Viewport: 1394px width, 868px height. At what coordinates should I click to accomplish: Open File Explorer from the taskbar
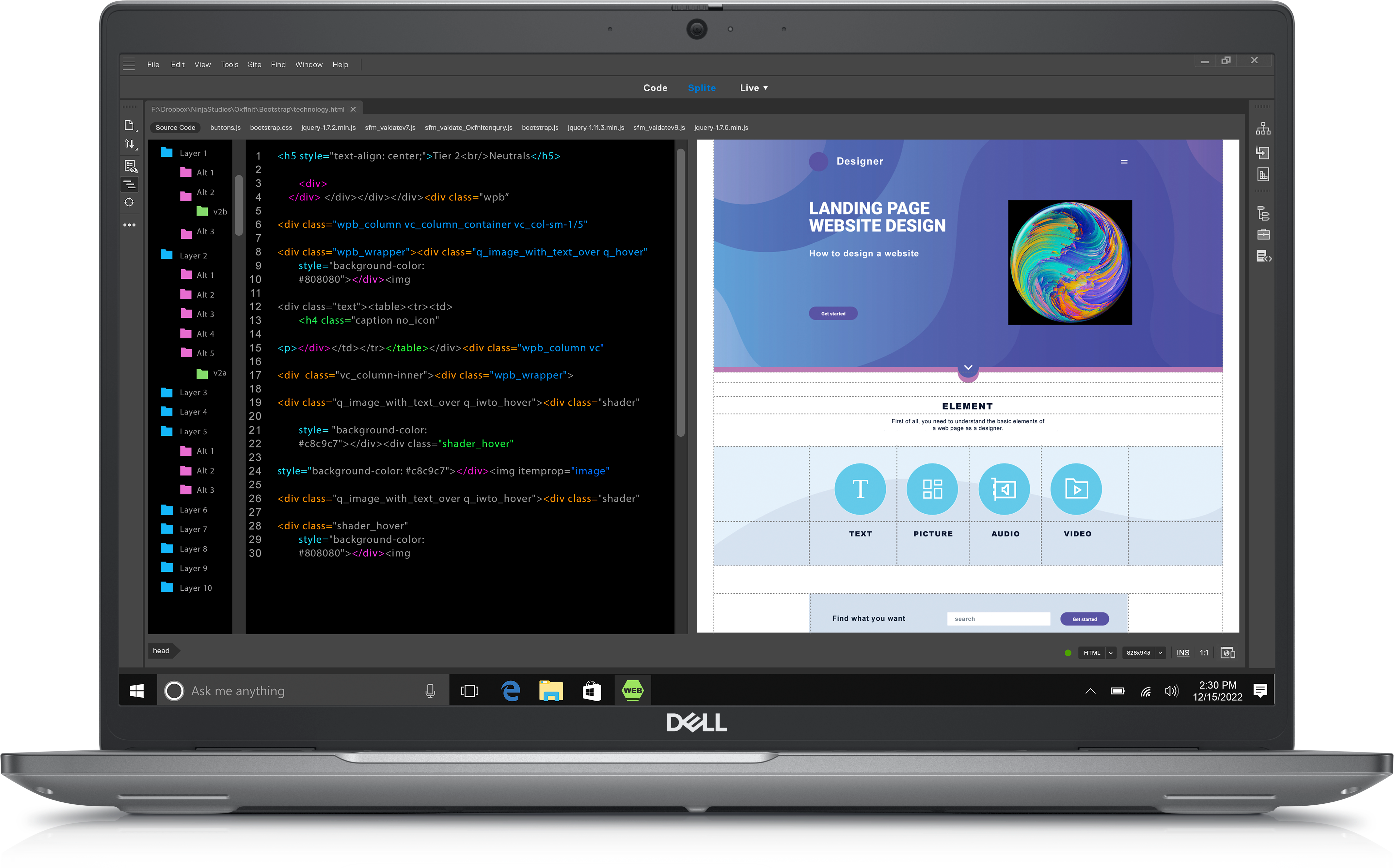pyautogui.click(x=551, y=690)
